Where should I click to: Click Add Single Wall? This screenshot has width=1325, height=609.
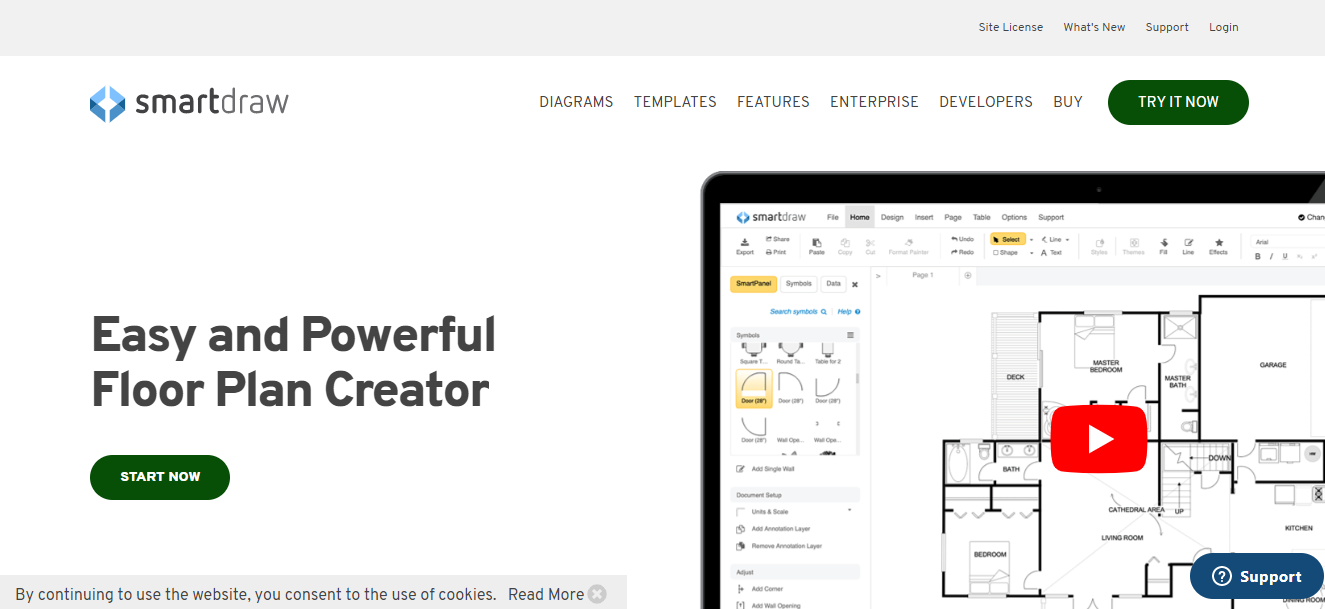click(766, 469)
